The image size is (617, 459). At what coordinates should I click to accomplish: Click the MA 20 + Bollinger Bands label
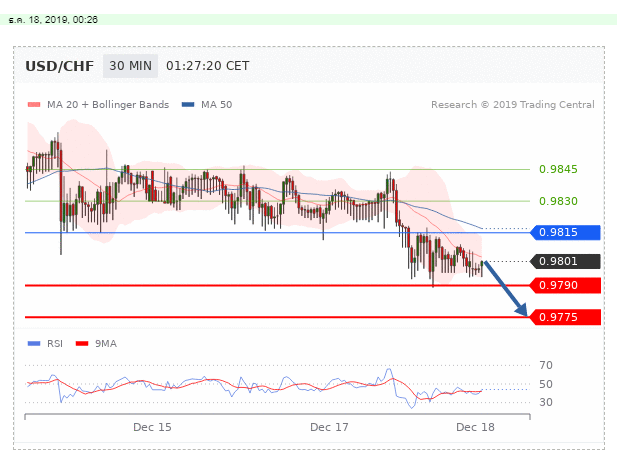pyautogui.click(x=108, y=105)
